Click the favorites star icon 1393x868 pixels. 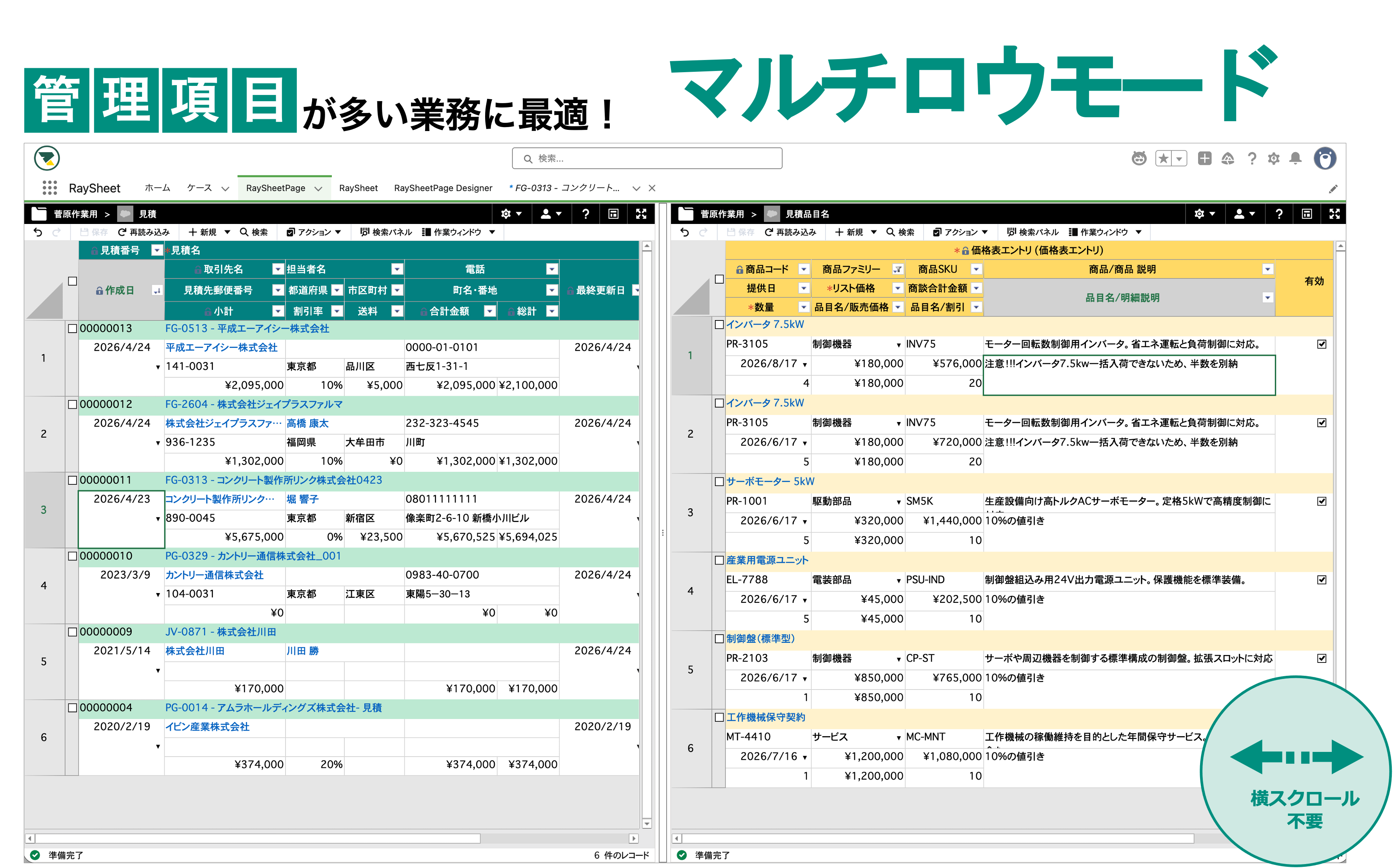pos(1164,158)
